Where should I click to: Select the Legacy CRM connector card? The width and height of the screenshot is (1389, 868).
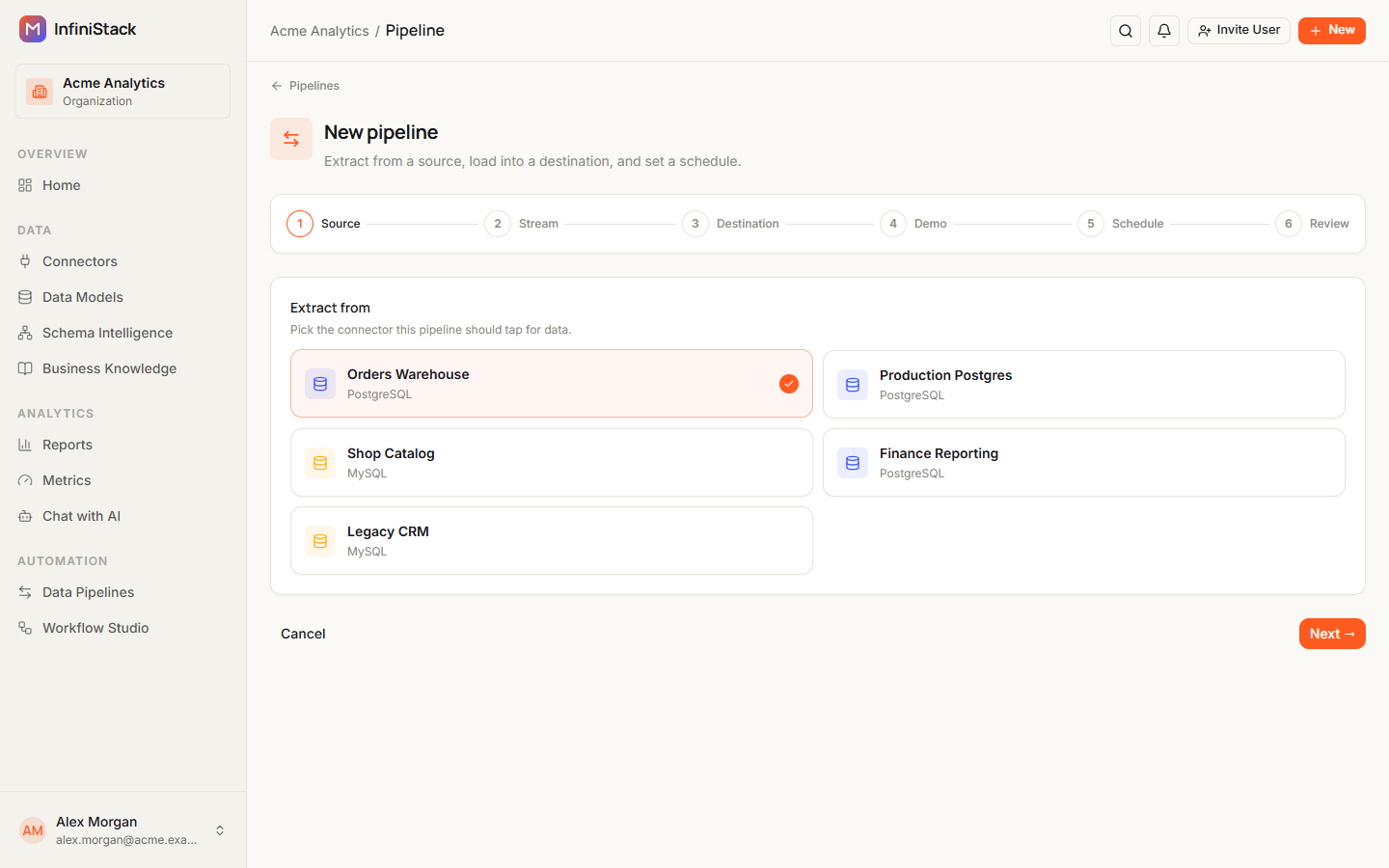pyautogui.click(x=552, y=541)
